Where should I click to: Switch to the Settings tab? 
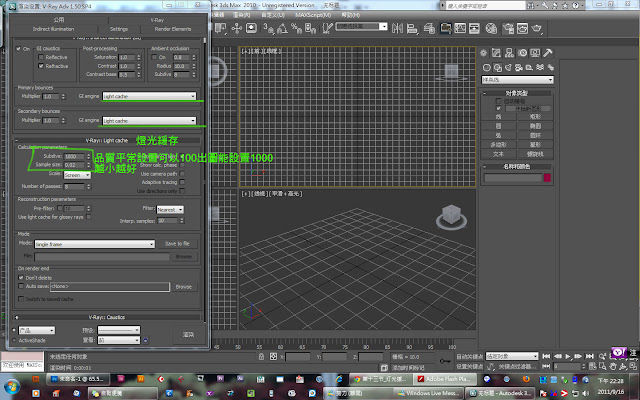tap(119, 29)
